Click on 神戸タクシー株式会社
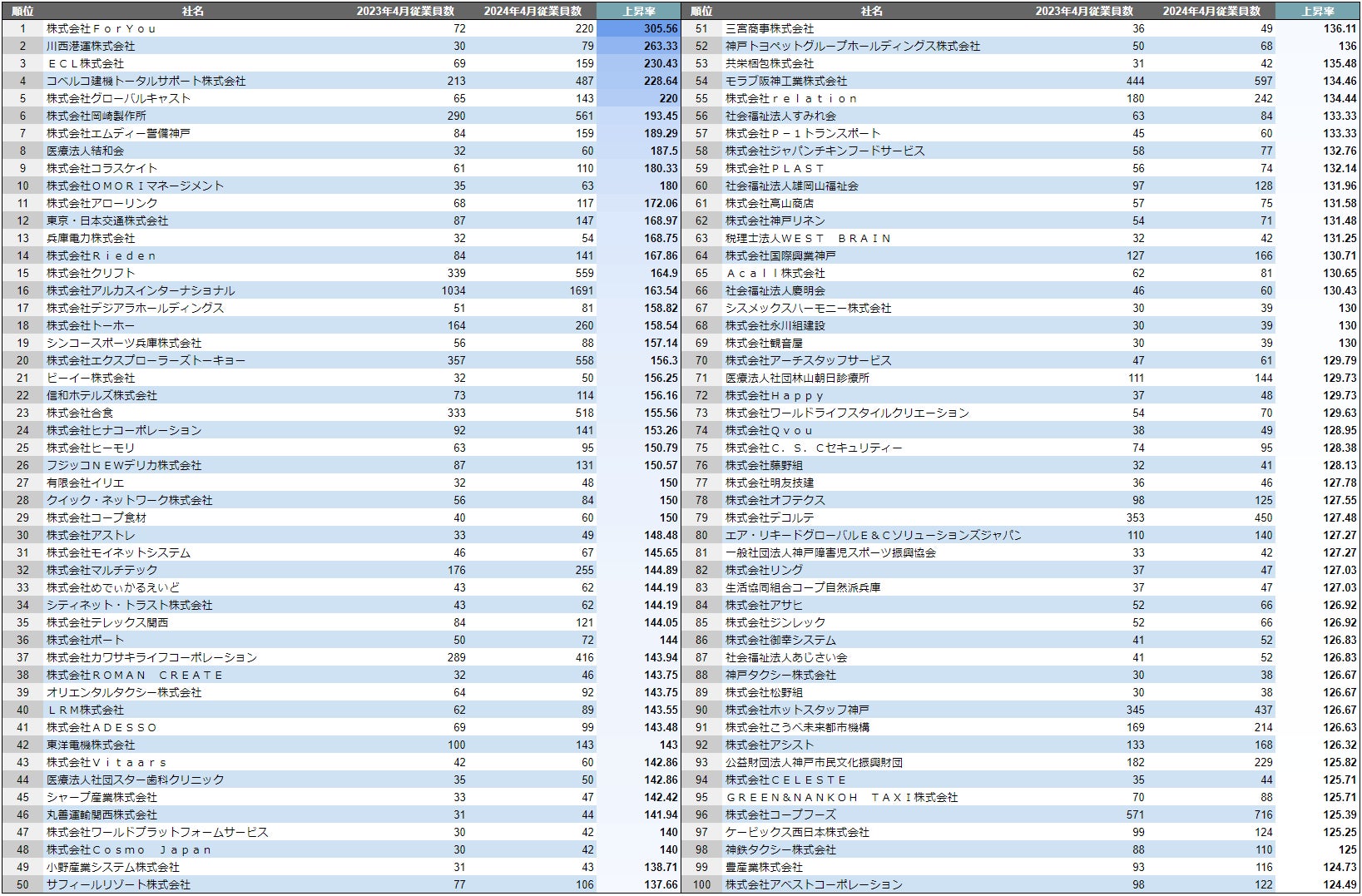This screenshot has width=1362, height=896. click(x=781, y=675)
